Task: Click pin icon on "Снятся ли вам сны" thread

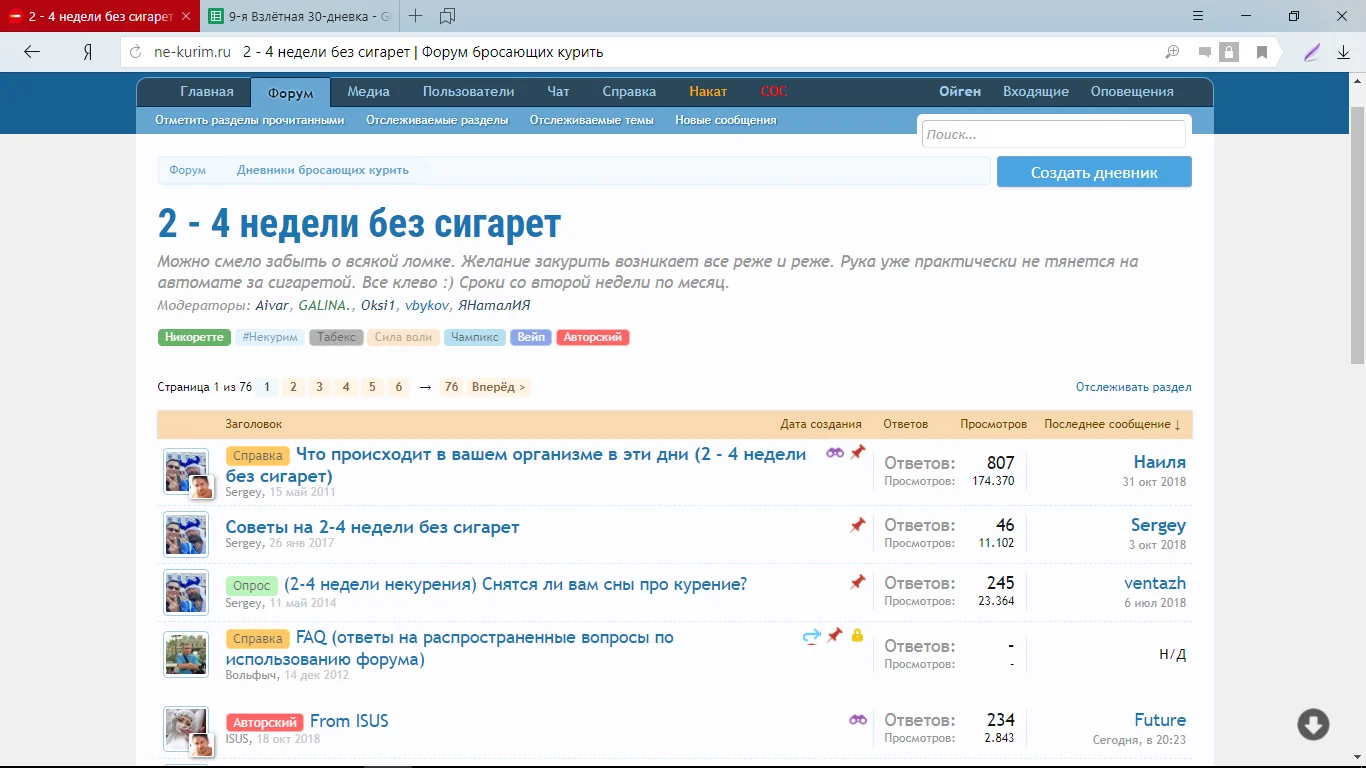Action: point(858,582)
